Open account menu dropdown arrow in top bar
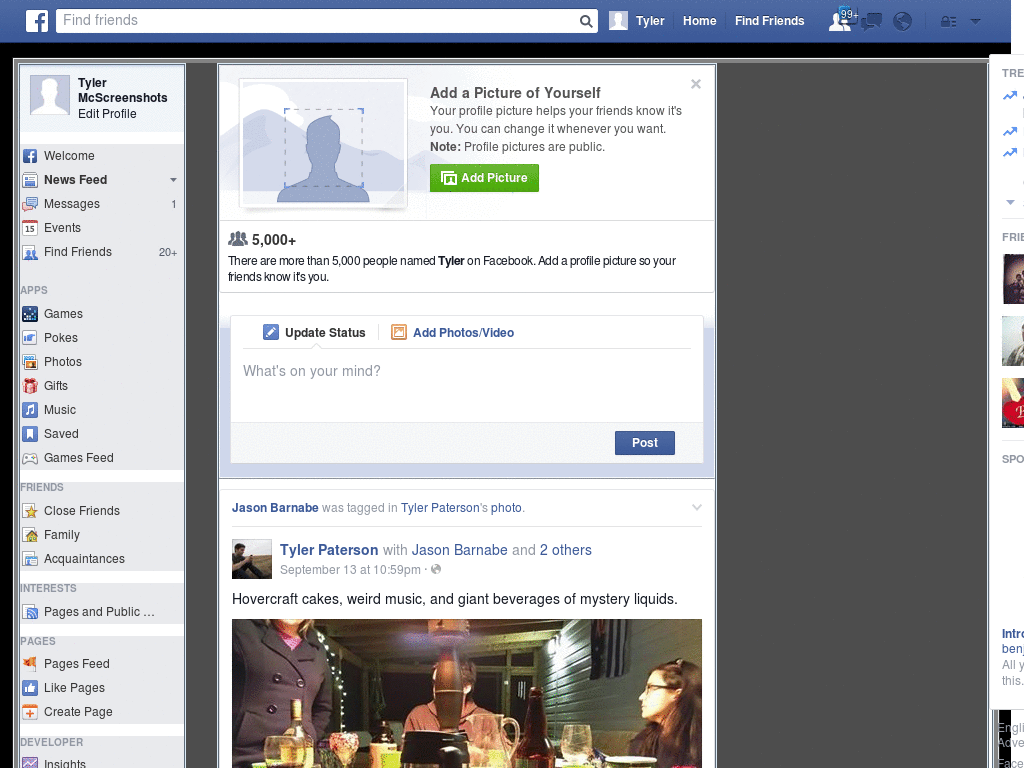The width and height of the screenshot is (1024, 768). click(x=975, y=21)
